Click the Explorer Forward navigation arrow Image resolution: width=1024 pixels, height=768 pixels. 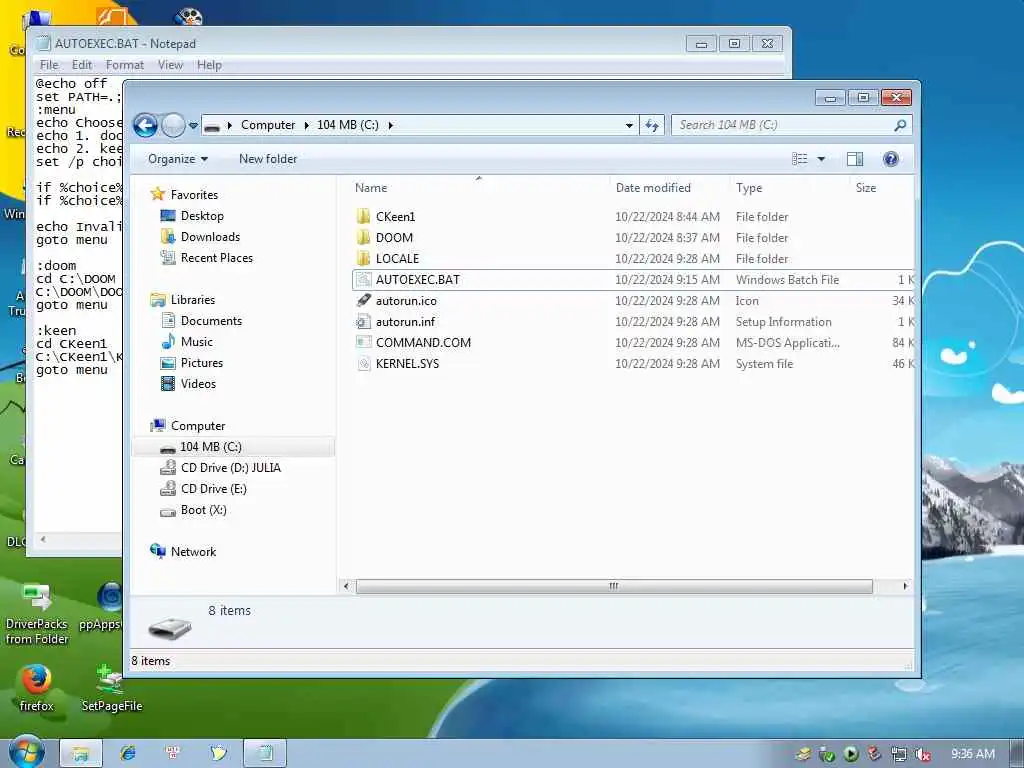point(173,125)
